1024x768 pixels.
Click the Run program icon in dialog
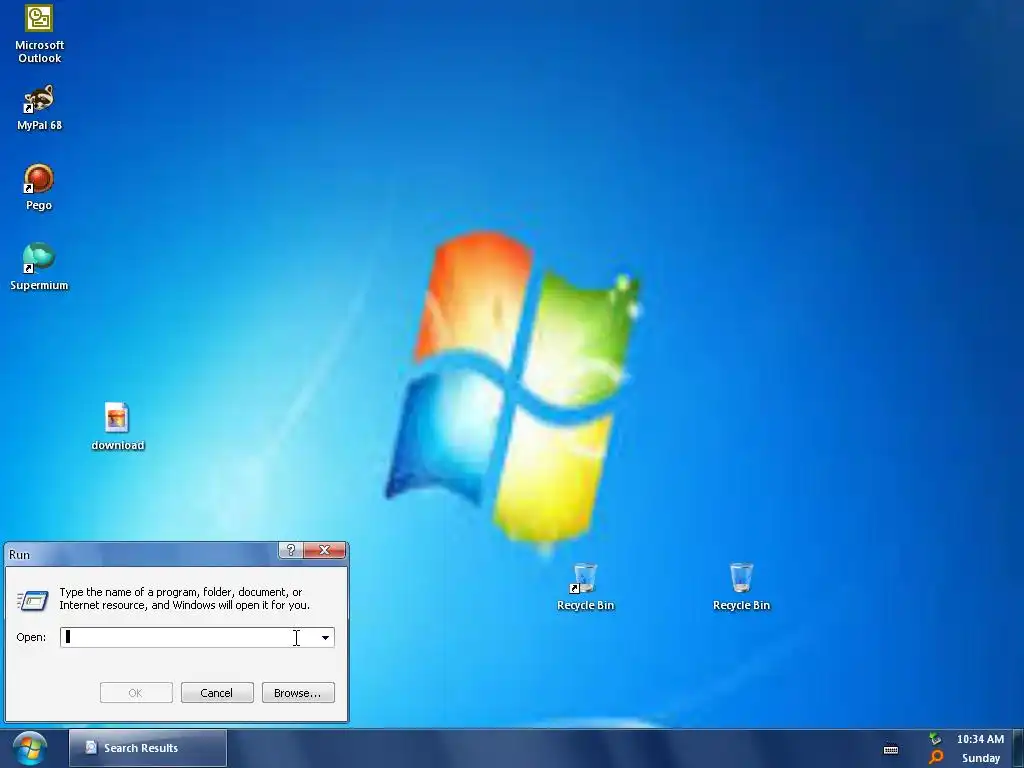pyautogui.click(x=33, y=600)
